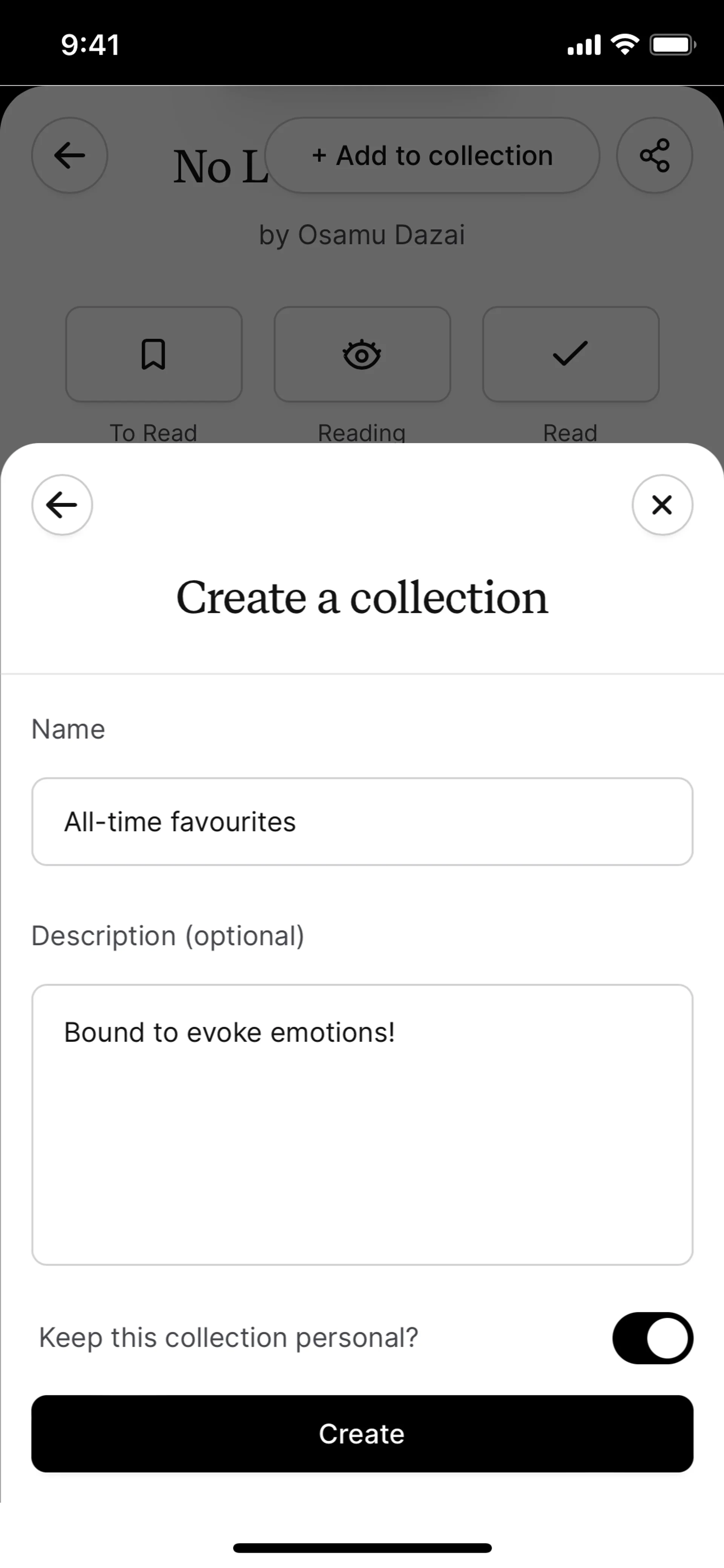Tap the Create a collection heading

[x=362, y=598]
